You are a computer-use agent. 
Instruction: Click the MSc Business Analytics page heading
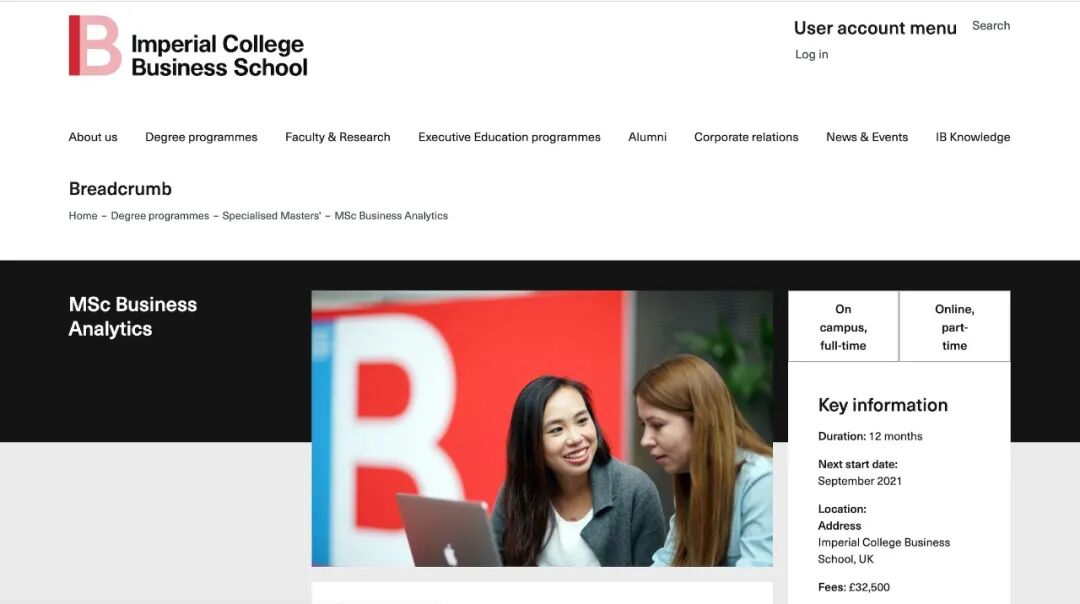click(x=133, y=317)
